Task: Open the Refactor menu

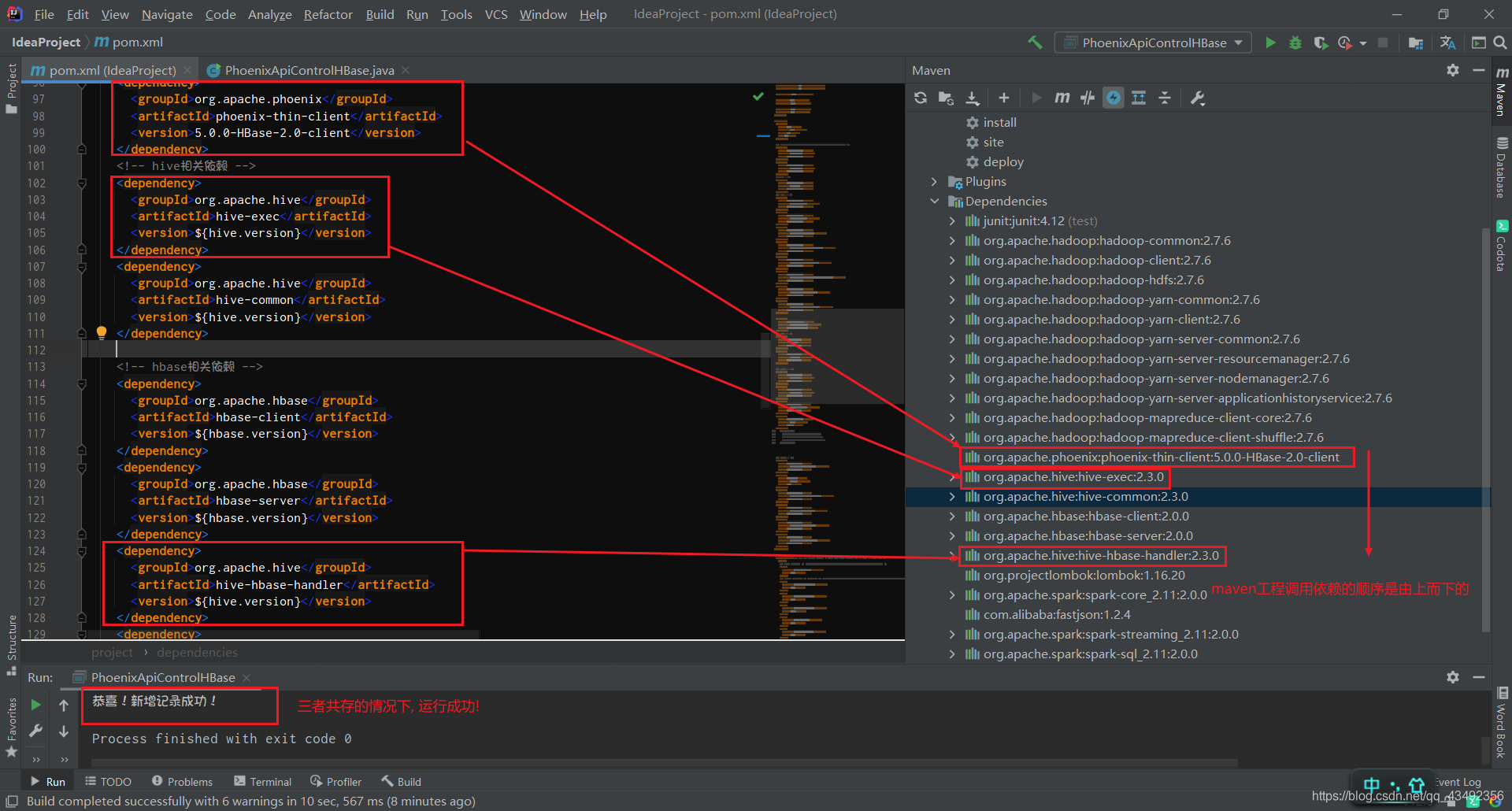Action: (328, 14)
